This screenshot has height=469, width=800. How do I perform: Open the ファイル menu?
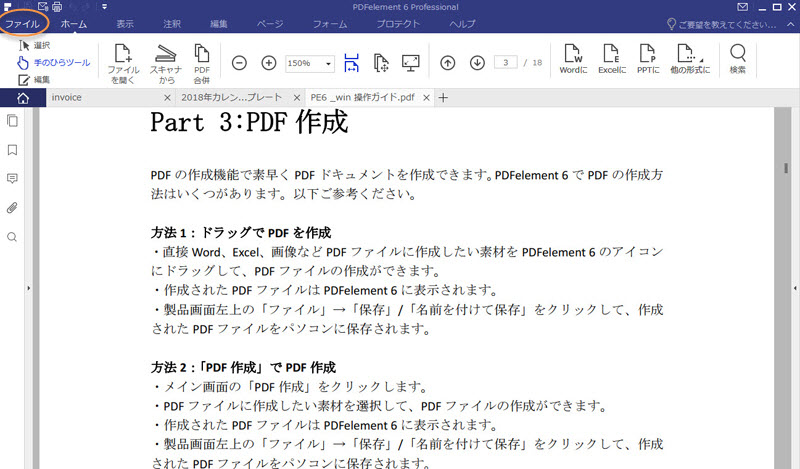point(22,24)
